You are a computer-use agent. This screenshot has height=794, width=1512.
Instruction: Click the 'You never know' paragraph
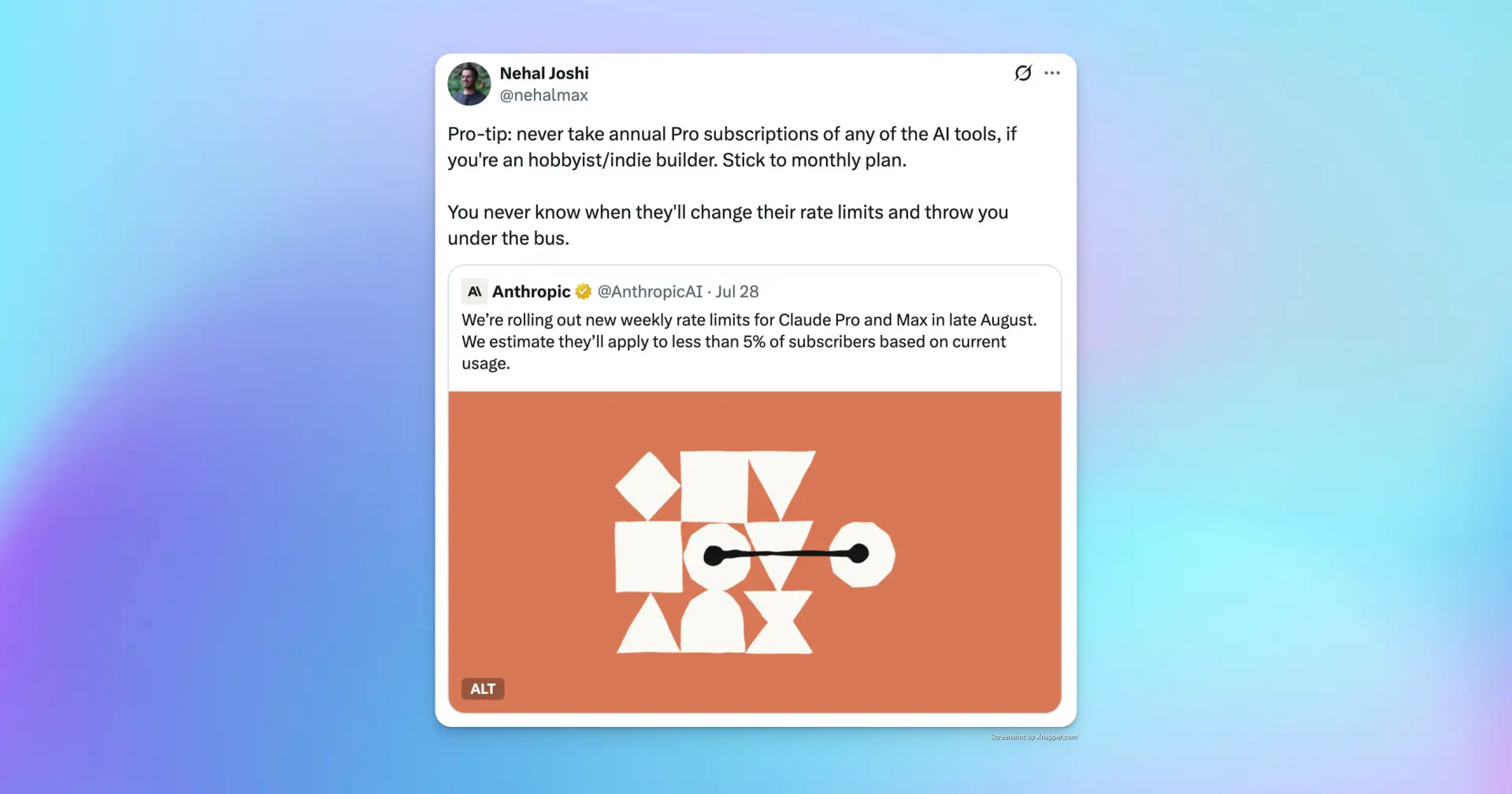click(x=728, y=225)
